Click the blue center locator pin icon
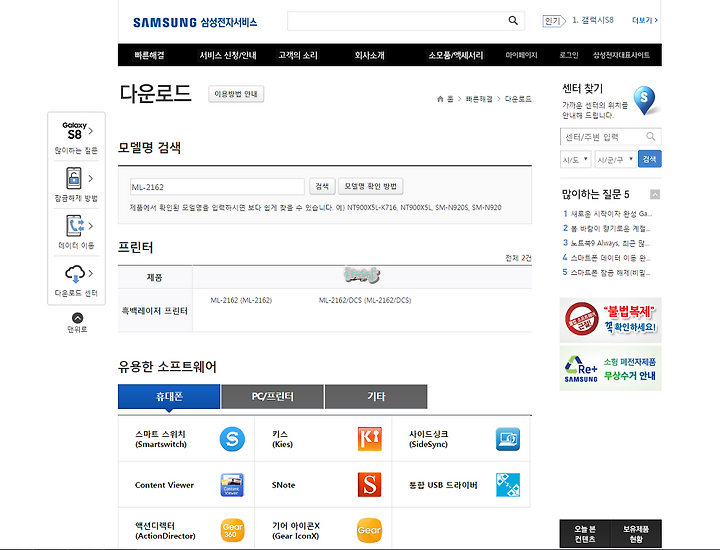This screenshot has width=720, height=550. pyautogui.click(x=644, y=100)
